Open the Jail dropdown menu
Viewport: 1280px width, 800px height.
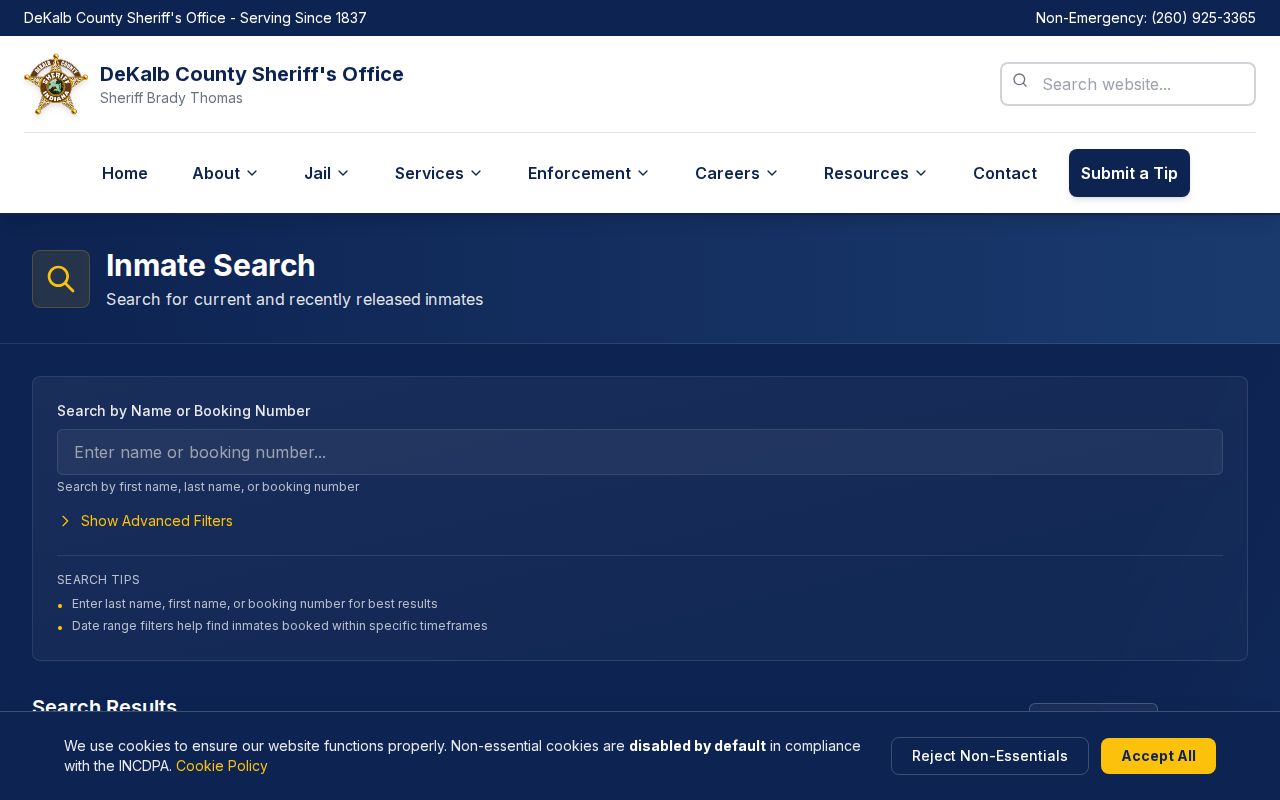pyautogui.click(x=327, y=173)
